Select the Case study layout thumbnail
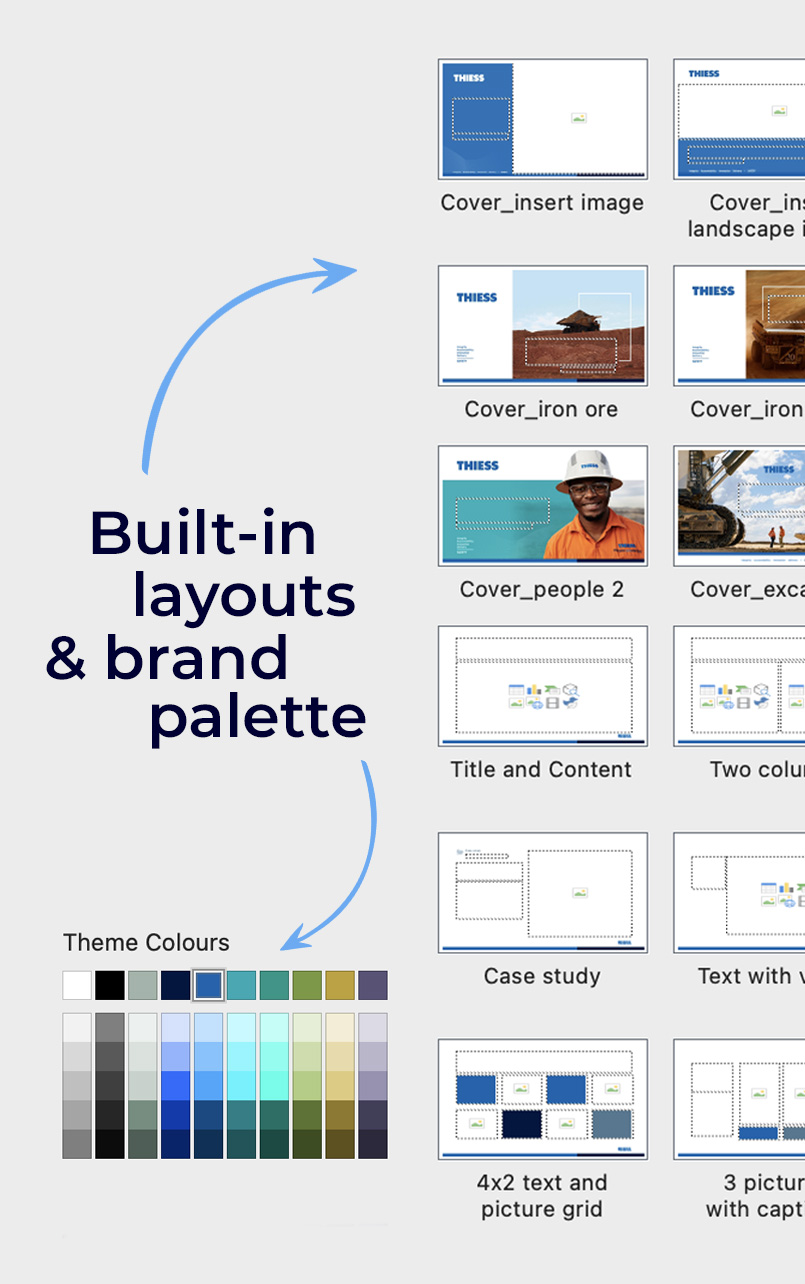The height and width of the screenshot is (1284, 805). point(542,892)
